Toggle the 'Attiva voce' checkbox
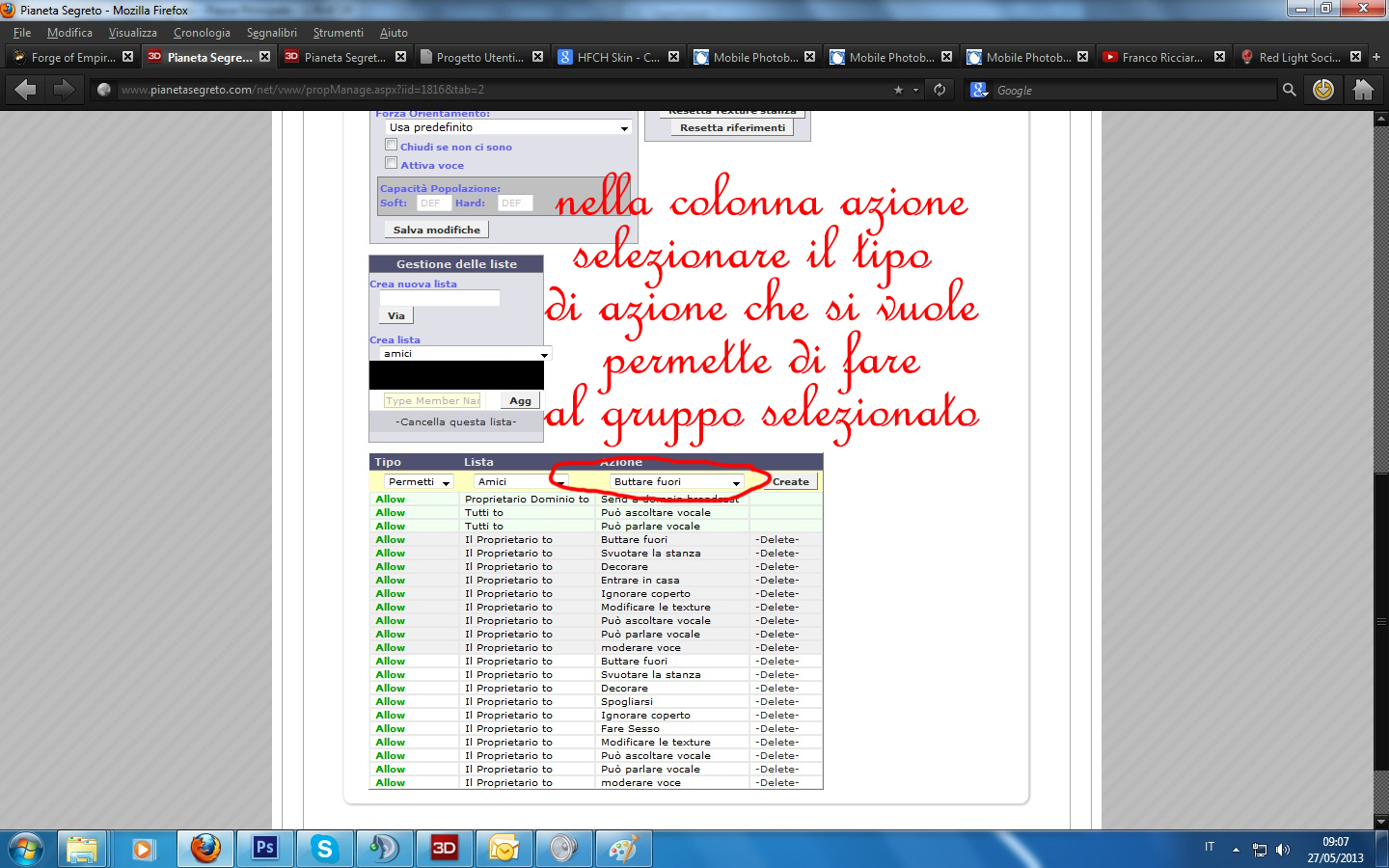 point(392,163)
